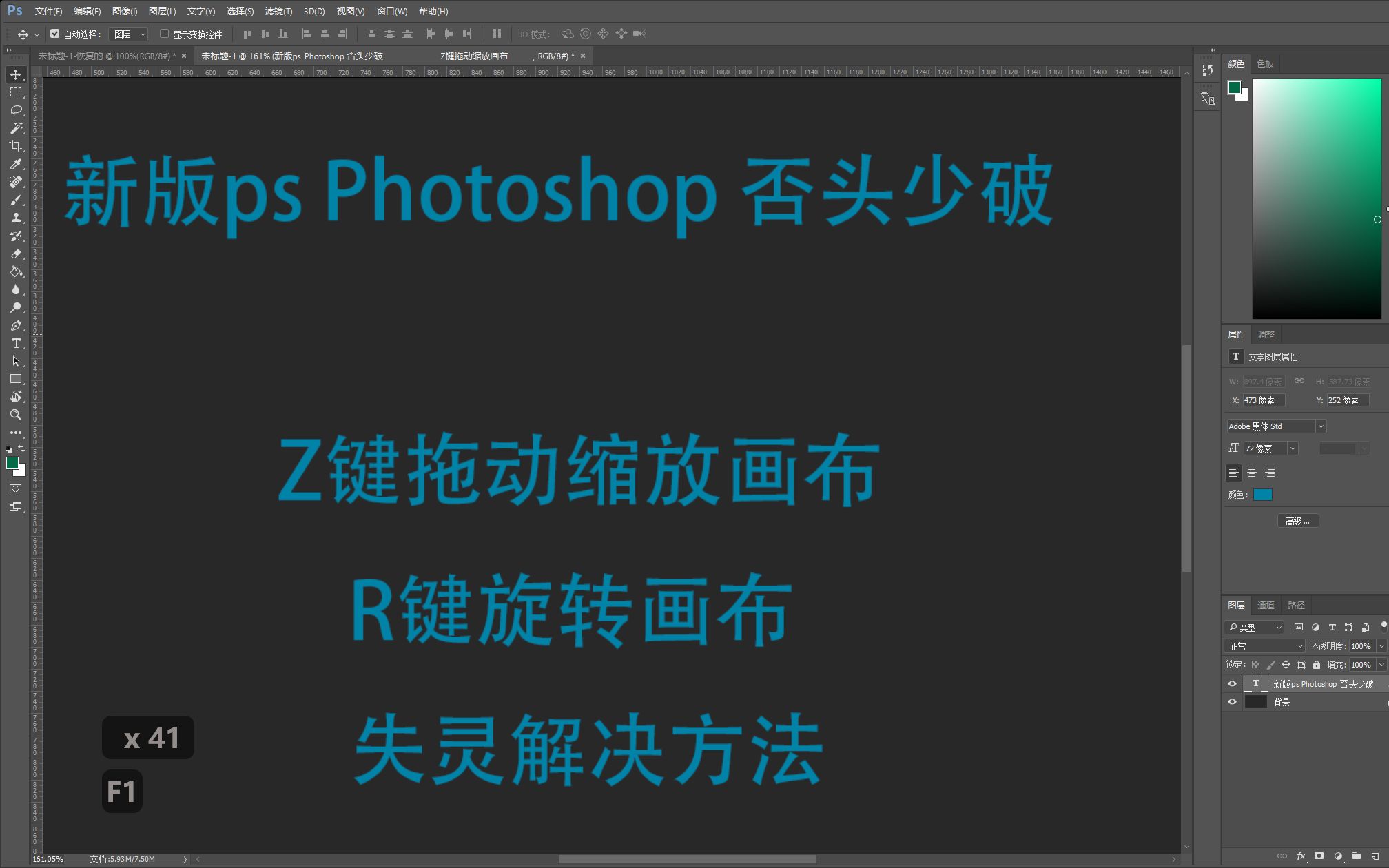This screenshot has width=1389, height=868.
Task: Open the 图像(I) menu
Action: [x=125, y=11]
